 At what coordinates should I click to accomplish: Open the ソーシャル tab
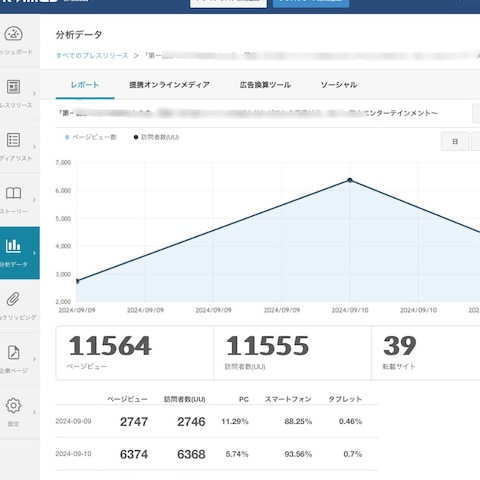(x=339, y=85)
